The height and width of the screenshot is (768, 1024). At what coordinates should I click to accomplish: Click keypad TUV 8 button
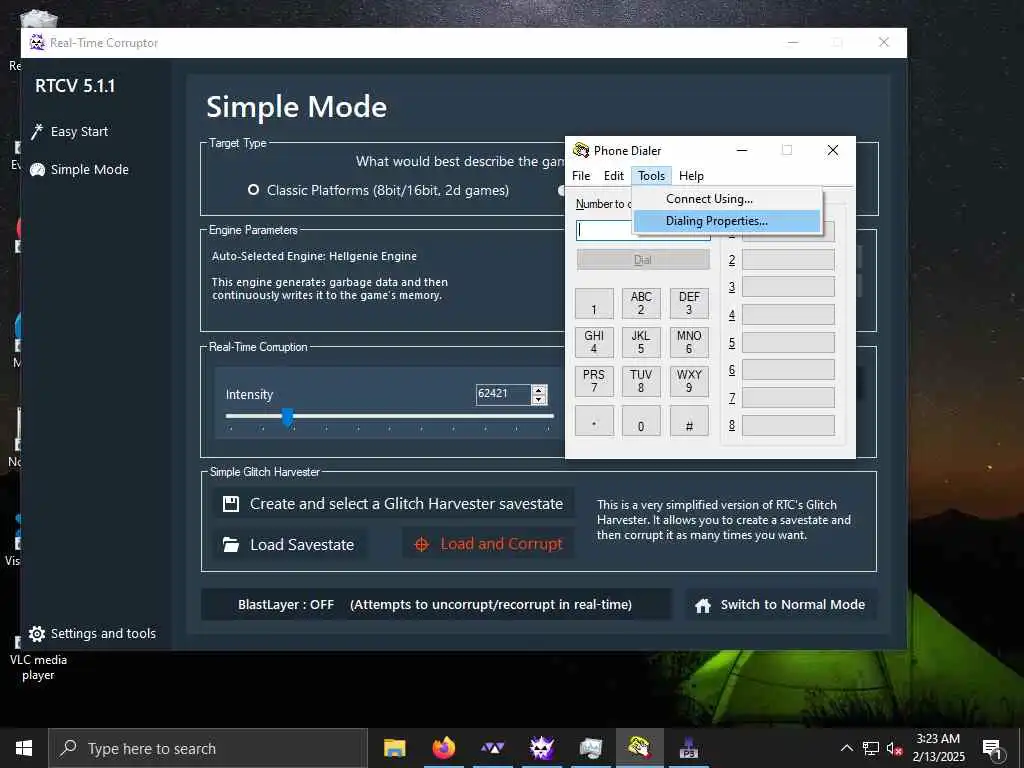pos(641,381)
